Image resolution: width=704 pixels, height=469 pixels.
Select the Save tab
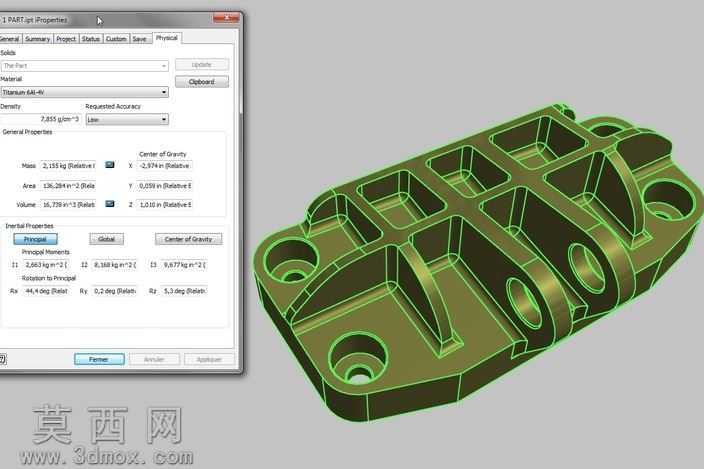(x=140, y=39)
